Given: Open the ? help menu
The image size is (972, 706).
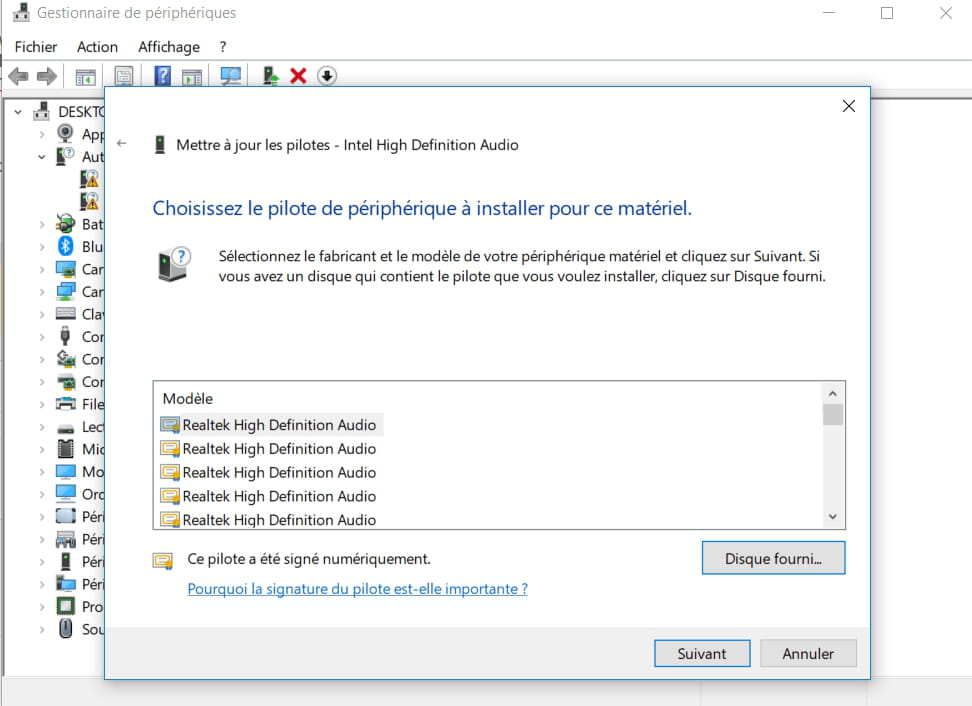Looking at the screenshot, I should tap(223, 47).
